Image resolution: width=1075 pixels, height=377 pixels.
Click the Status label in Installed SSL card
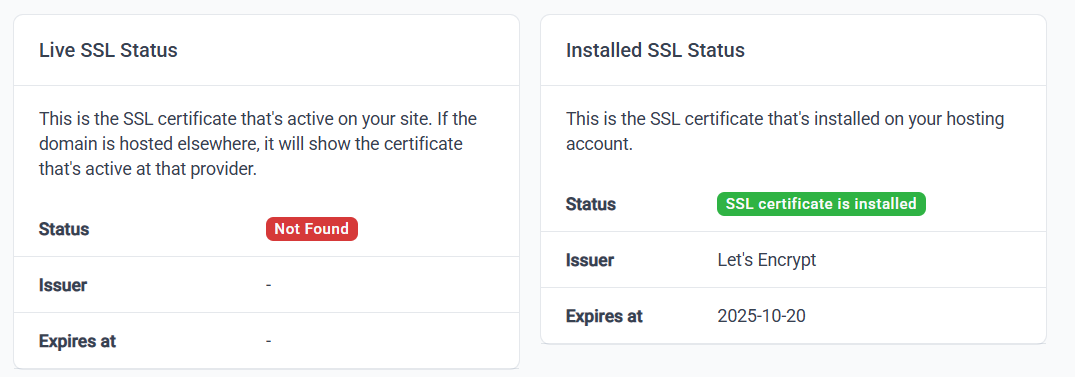tap(591, 204)
